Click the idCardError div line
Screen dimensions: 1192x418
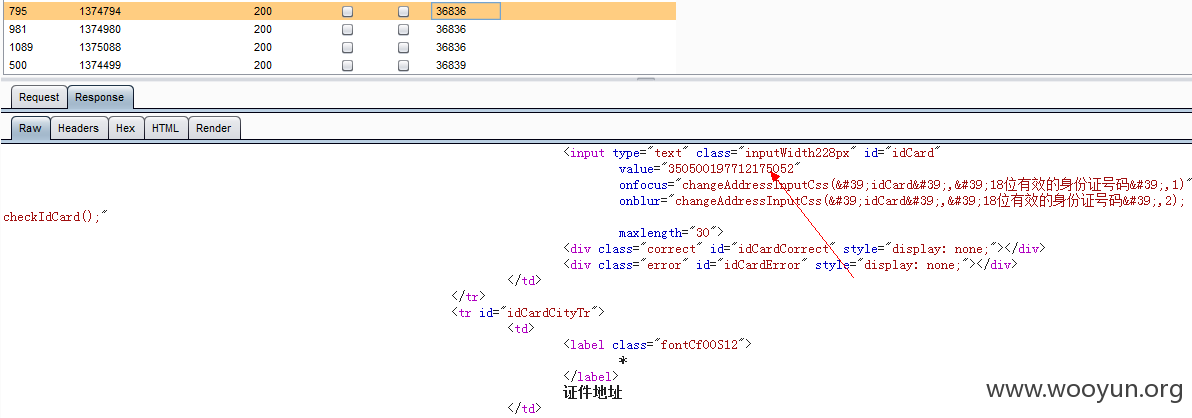790,264
